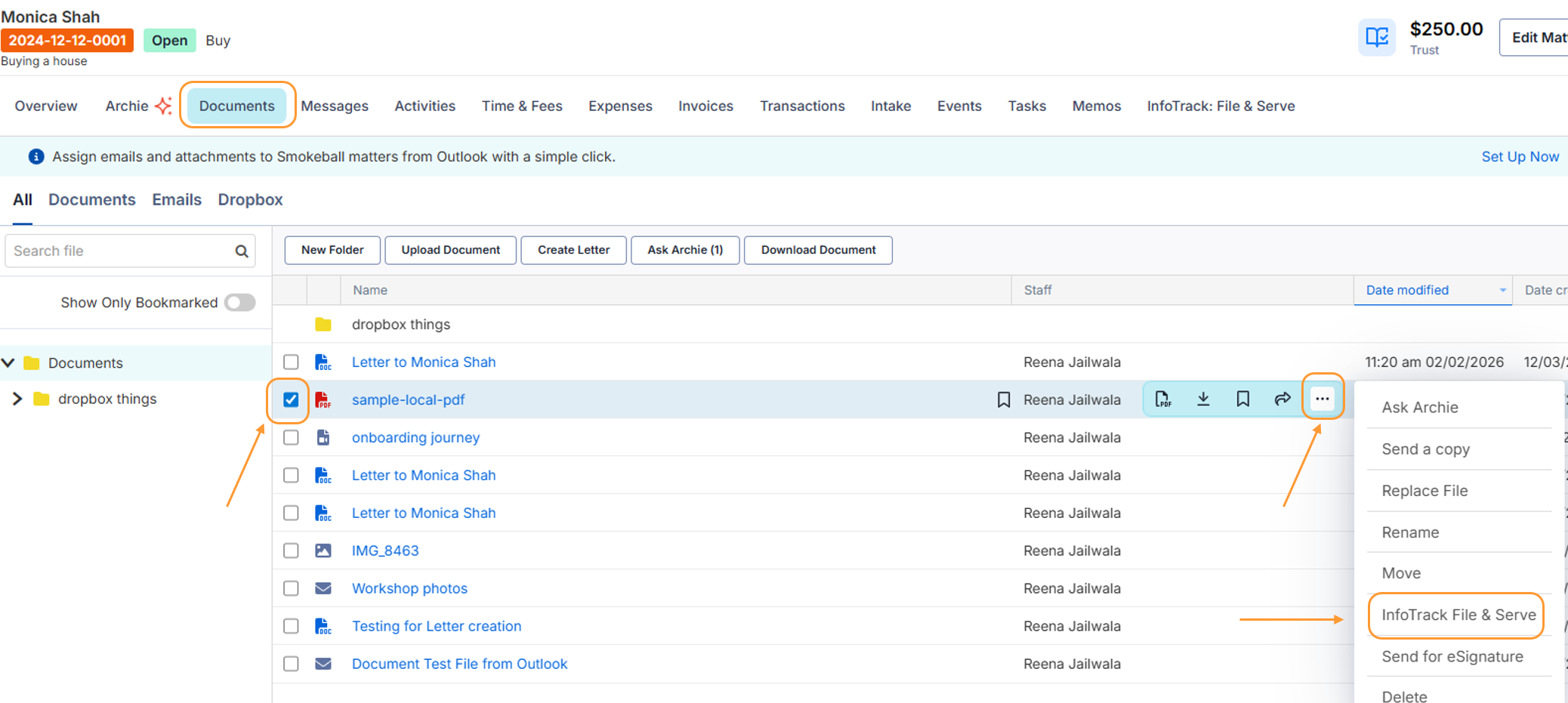Click the convert to PDF icon in row toolbar
This screenshot has width=1568, height=703.
(1163, 399)
